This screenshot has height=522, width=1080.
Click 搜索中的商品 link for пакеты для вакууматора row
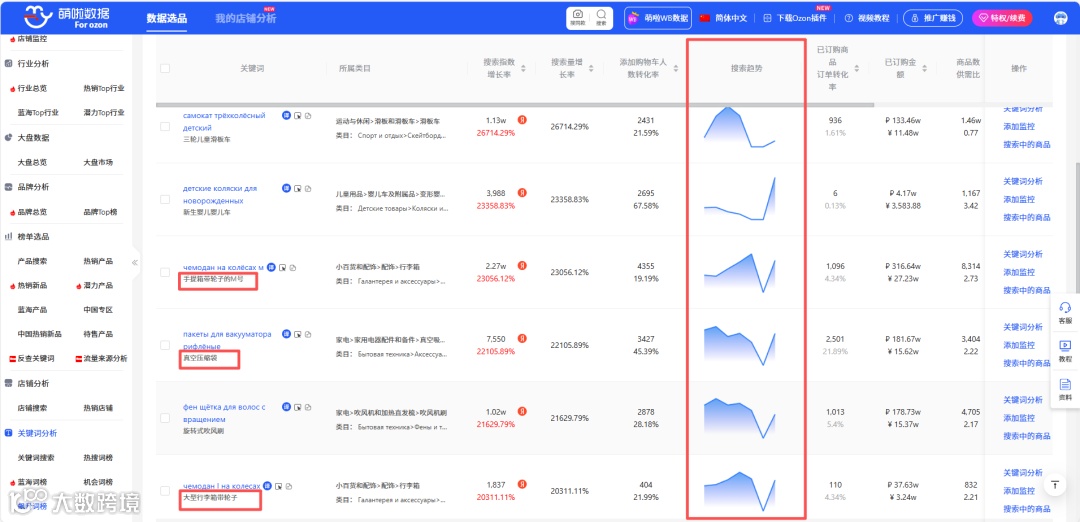(x=1027, y=363)
